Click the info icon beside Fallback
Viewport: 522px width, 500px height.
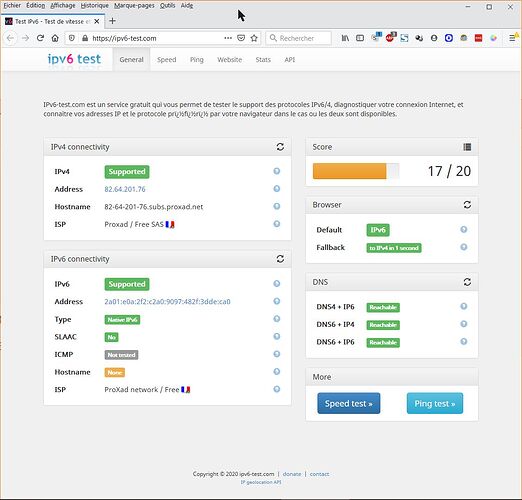coord(464,247)
